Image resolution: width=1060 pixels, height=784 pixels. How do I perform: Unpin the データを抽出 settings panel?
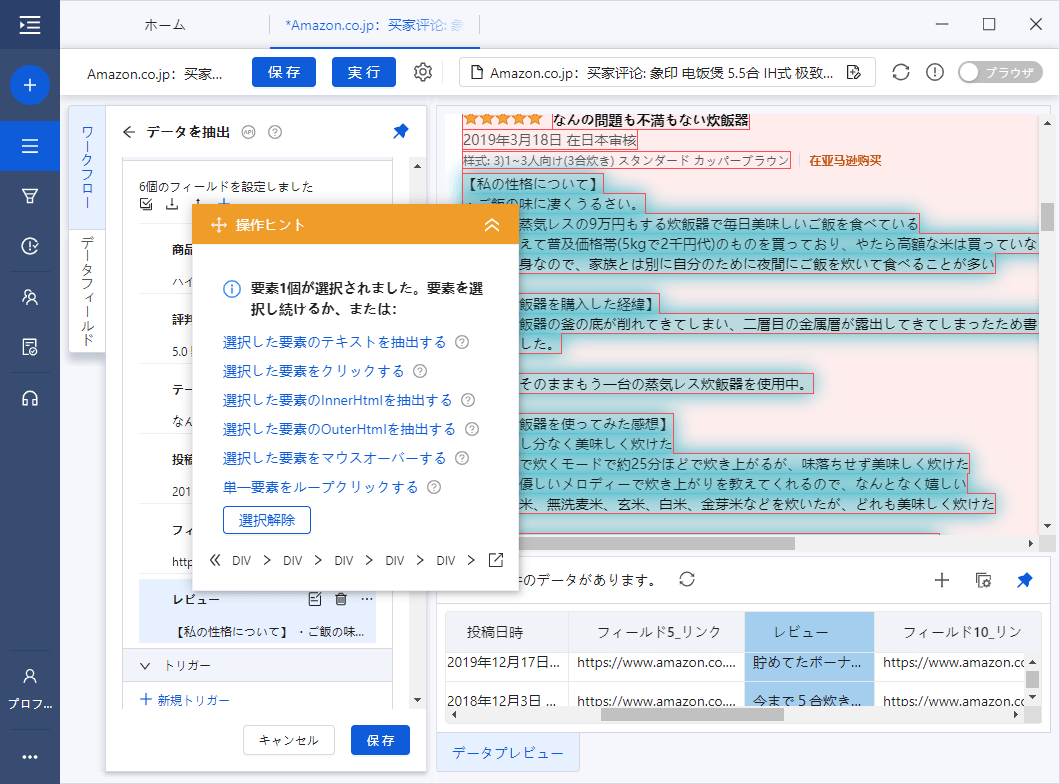pos(401,131)
